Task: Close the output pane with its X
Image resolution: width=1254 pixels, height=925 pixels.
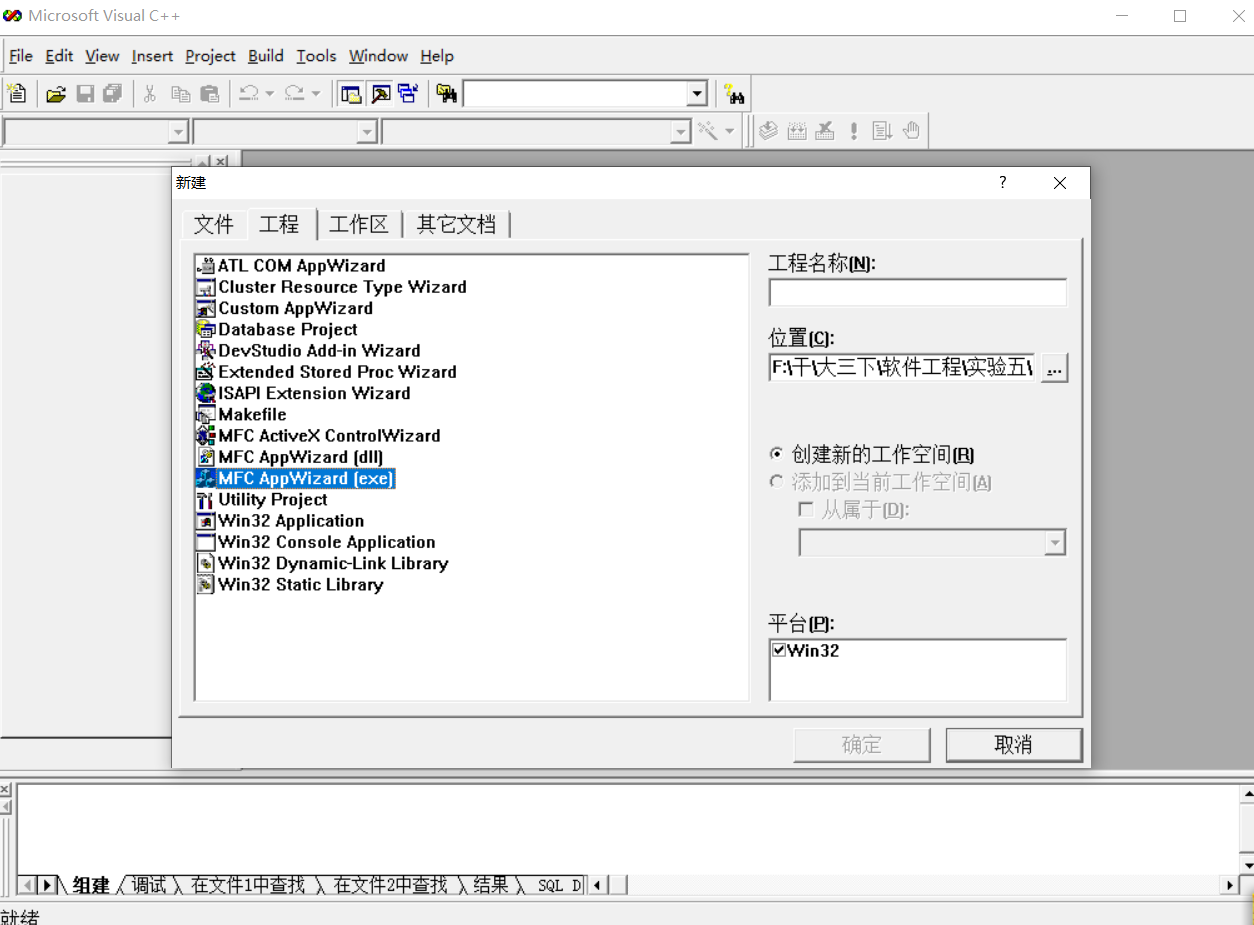Action: [x=5, y=790]
